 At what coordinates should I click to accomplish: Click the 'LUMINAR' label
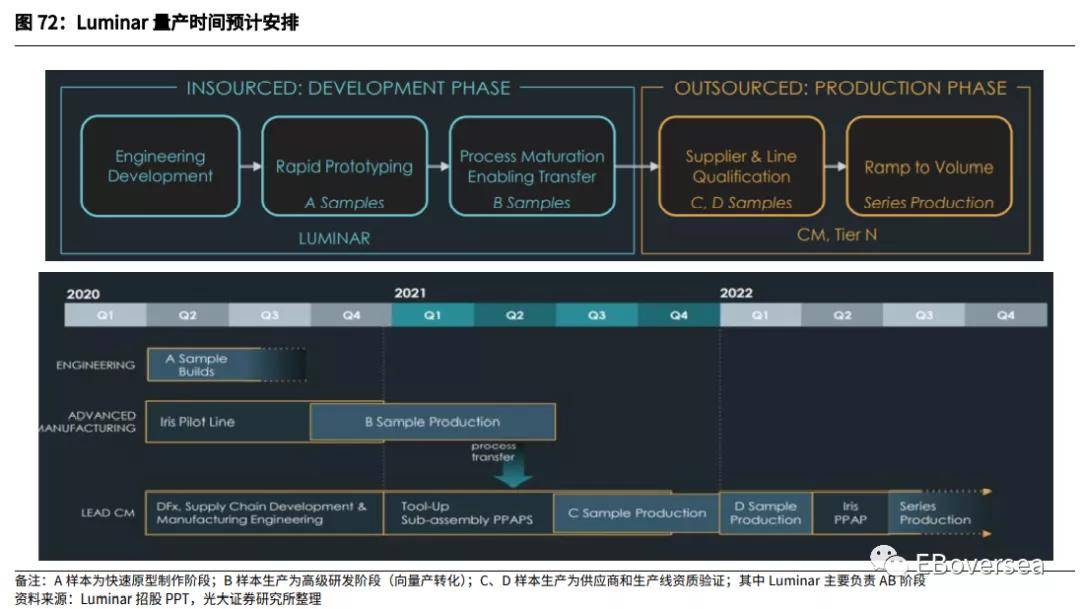[334, 238]
